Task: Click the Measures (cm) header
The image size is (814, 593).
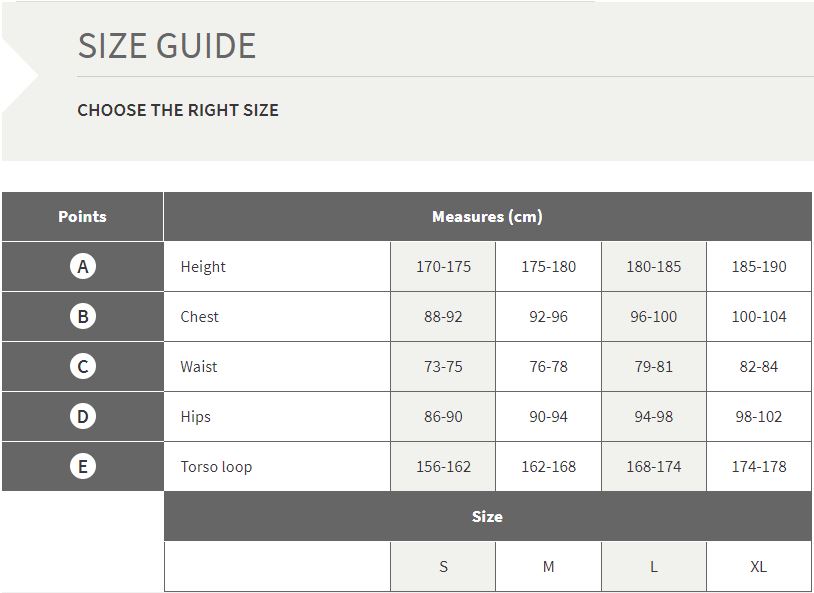Action: point(487,217)
